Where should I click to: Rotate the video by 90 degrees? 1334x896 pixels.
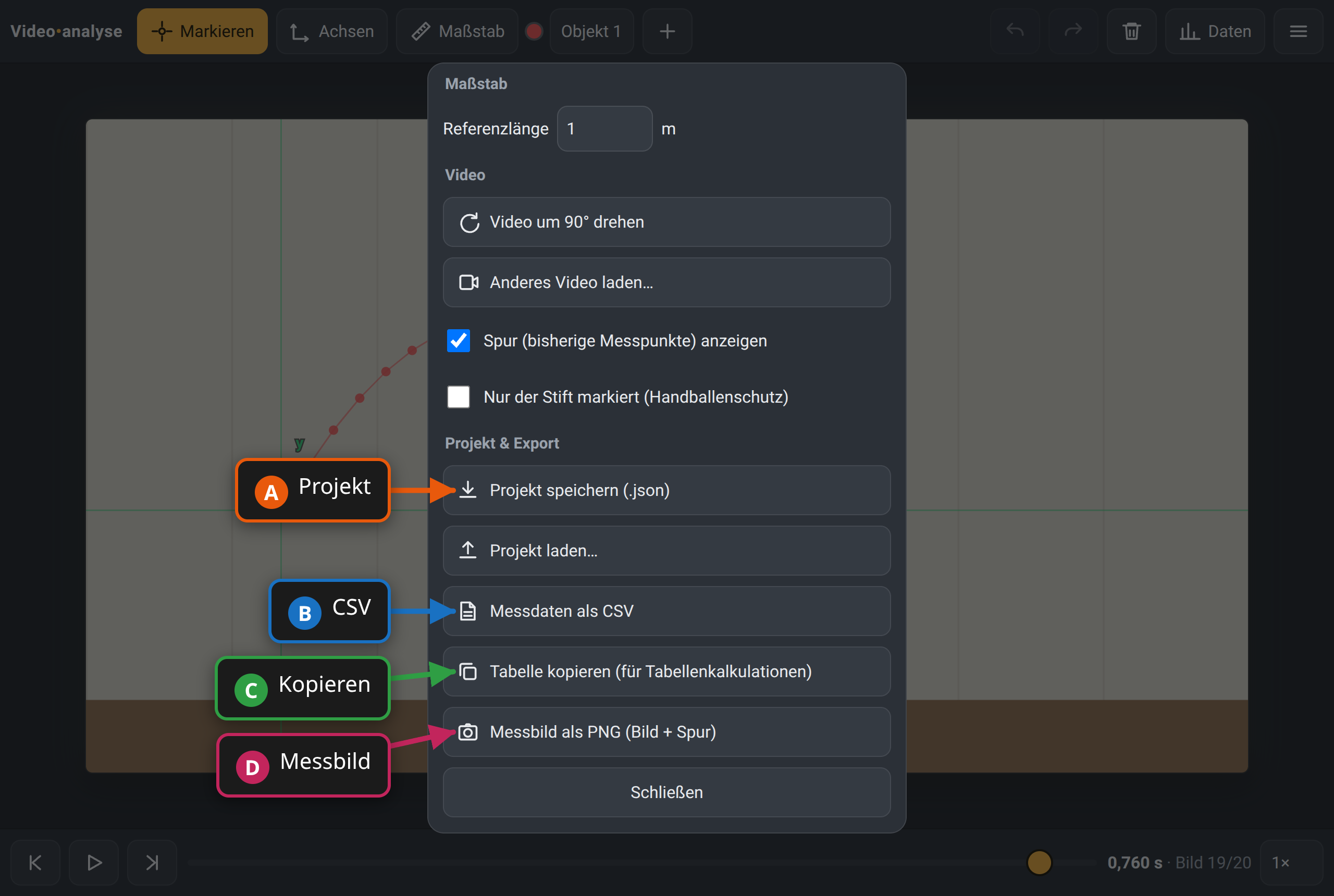tap(666, 222)
